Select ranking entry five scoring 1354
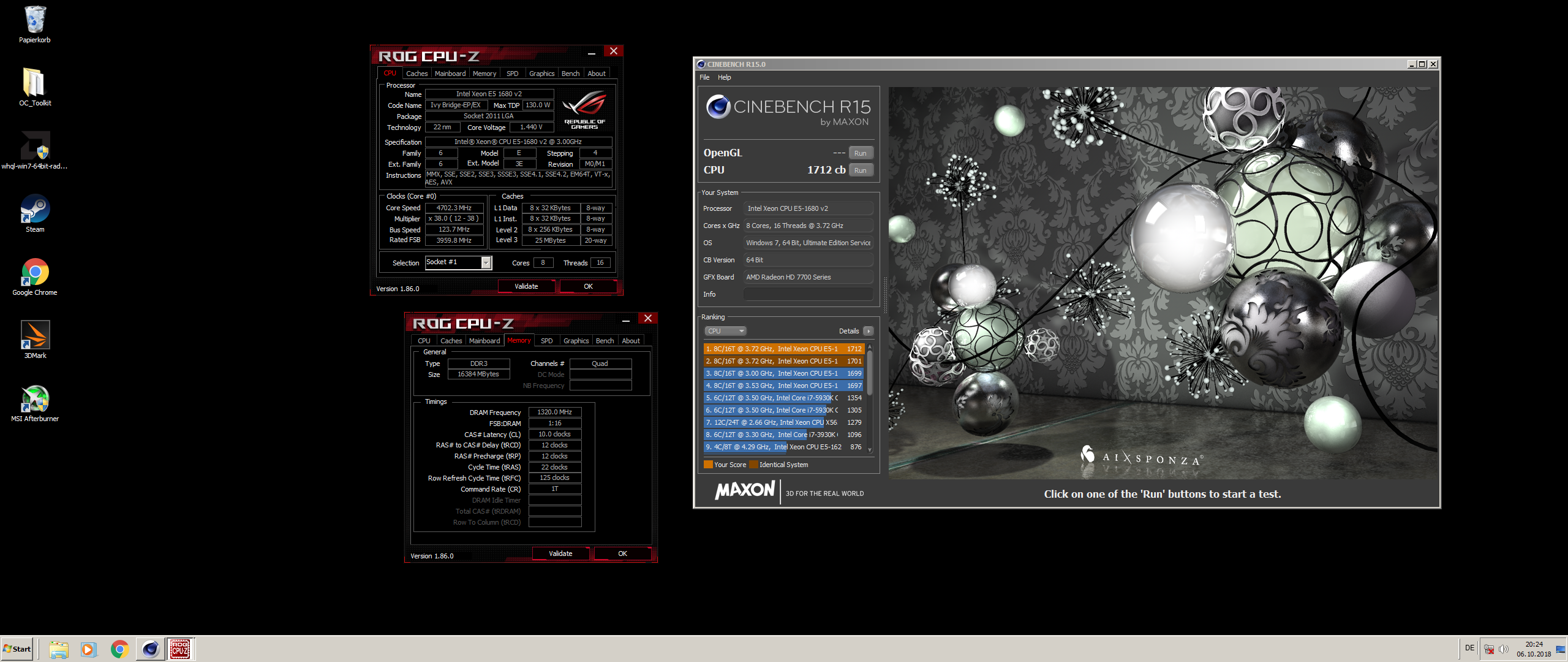This screenshot has height=662, width=1568. 784,398
